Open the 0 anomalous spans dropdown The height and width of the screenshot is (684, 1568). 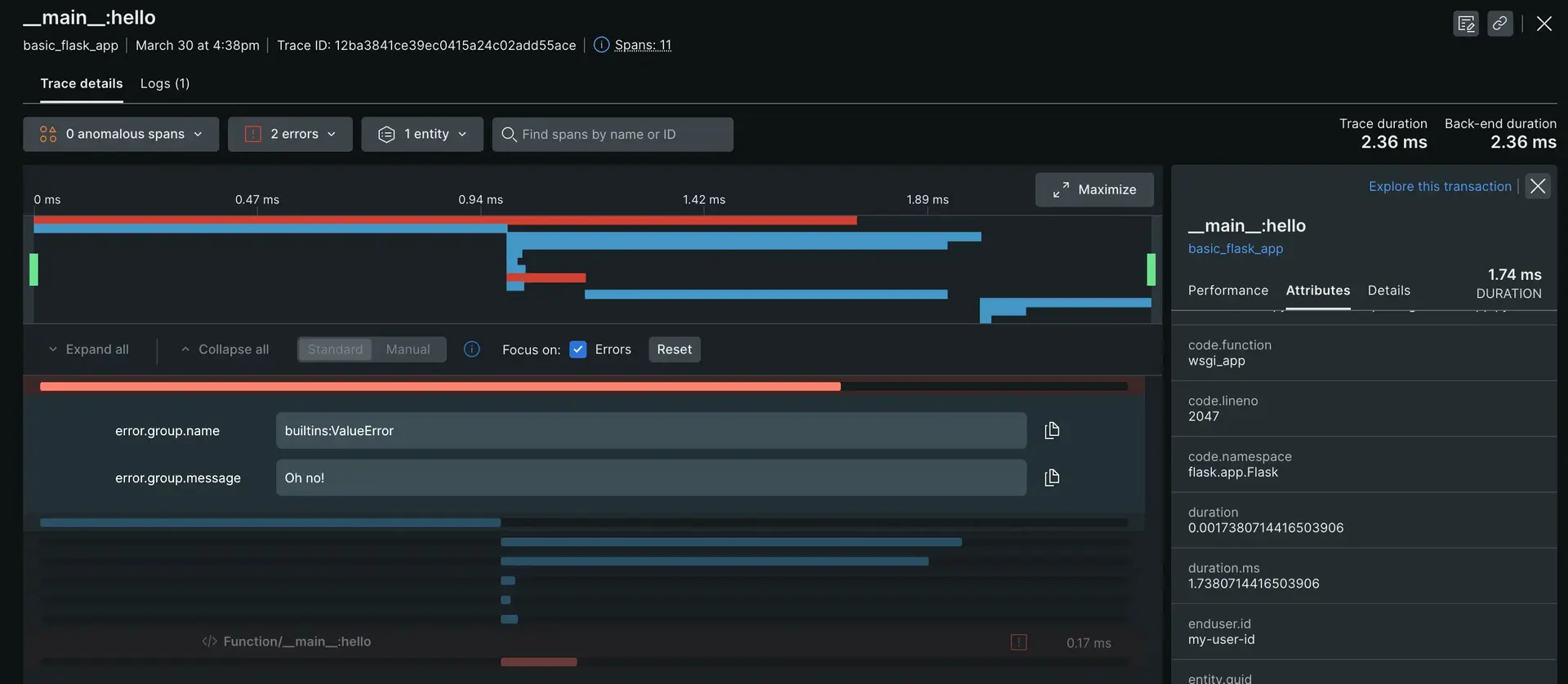pos(121,134)
